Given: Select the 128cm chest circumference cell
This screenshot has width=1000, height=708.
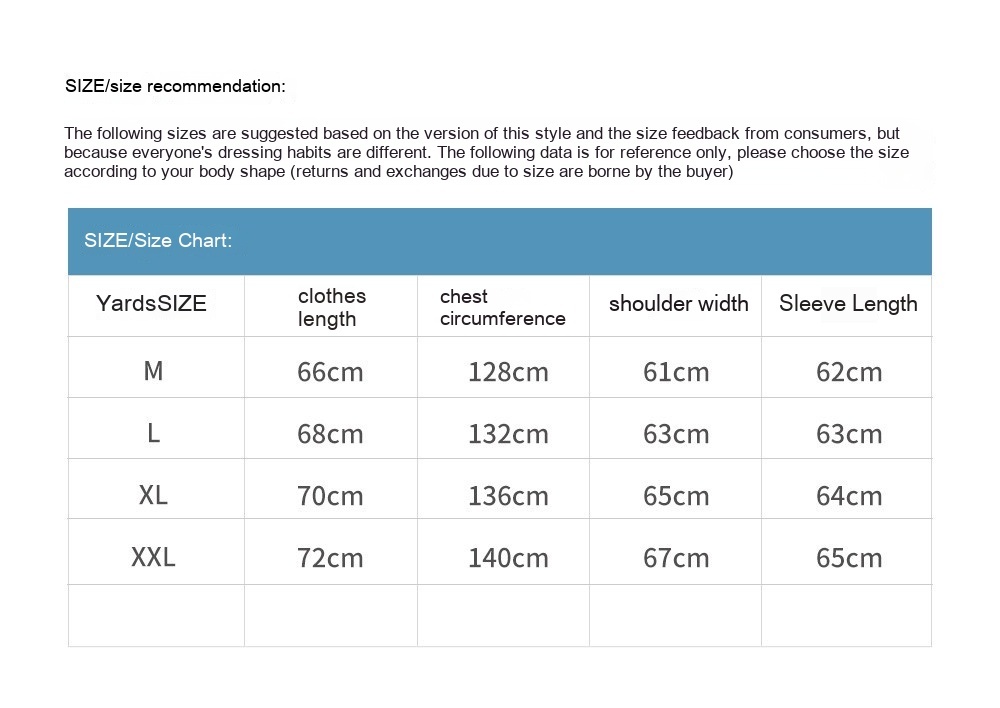Looking at the screenshot, I should click(508, 372).
